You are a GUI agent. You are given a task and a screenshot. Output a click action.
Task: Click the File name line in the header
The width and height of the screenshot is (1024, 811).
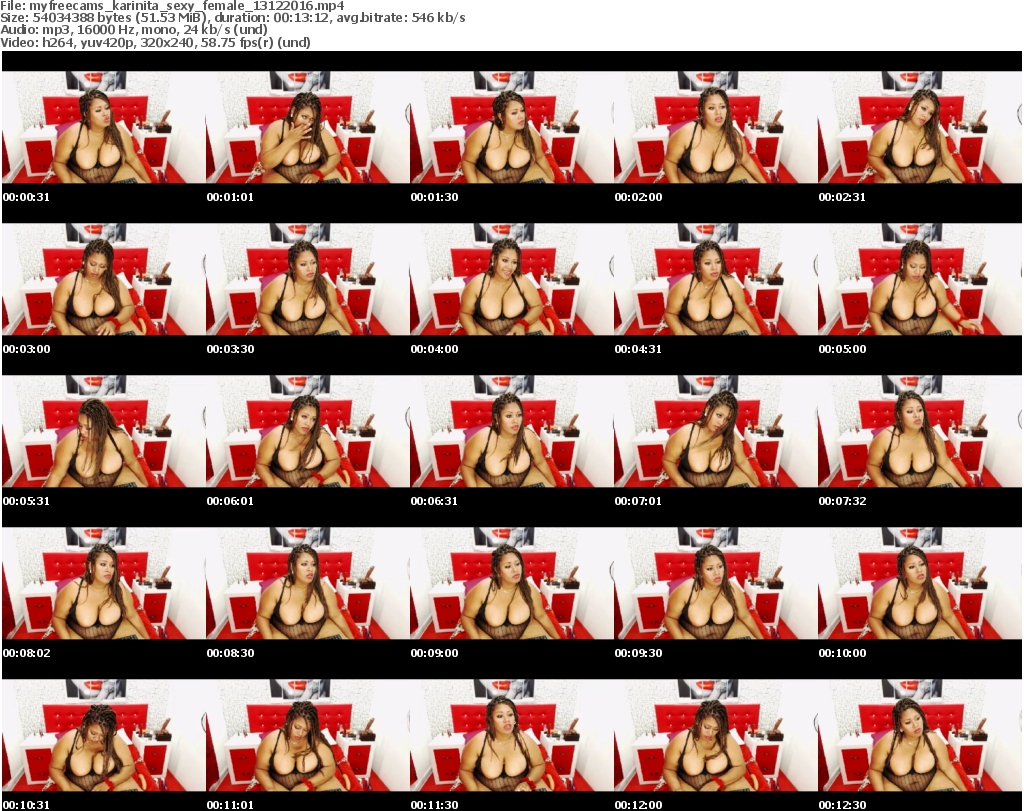tap(172, 6)
